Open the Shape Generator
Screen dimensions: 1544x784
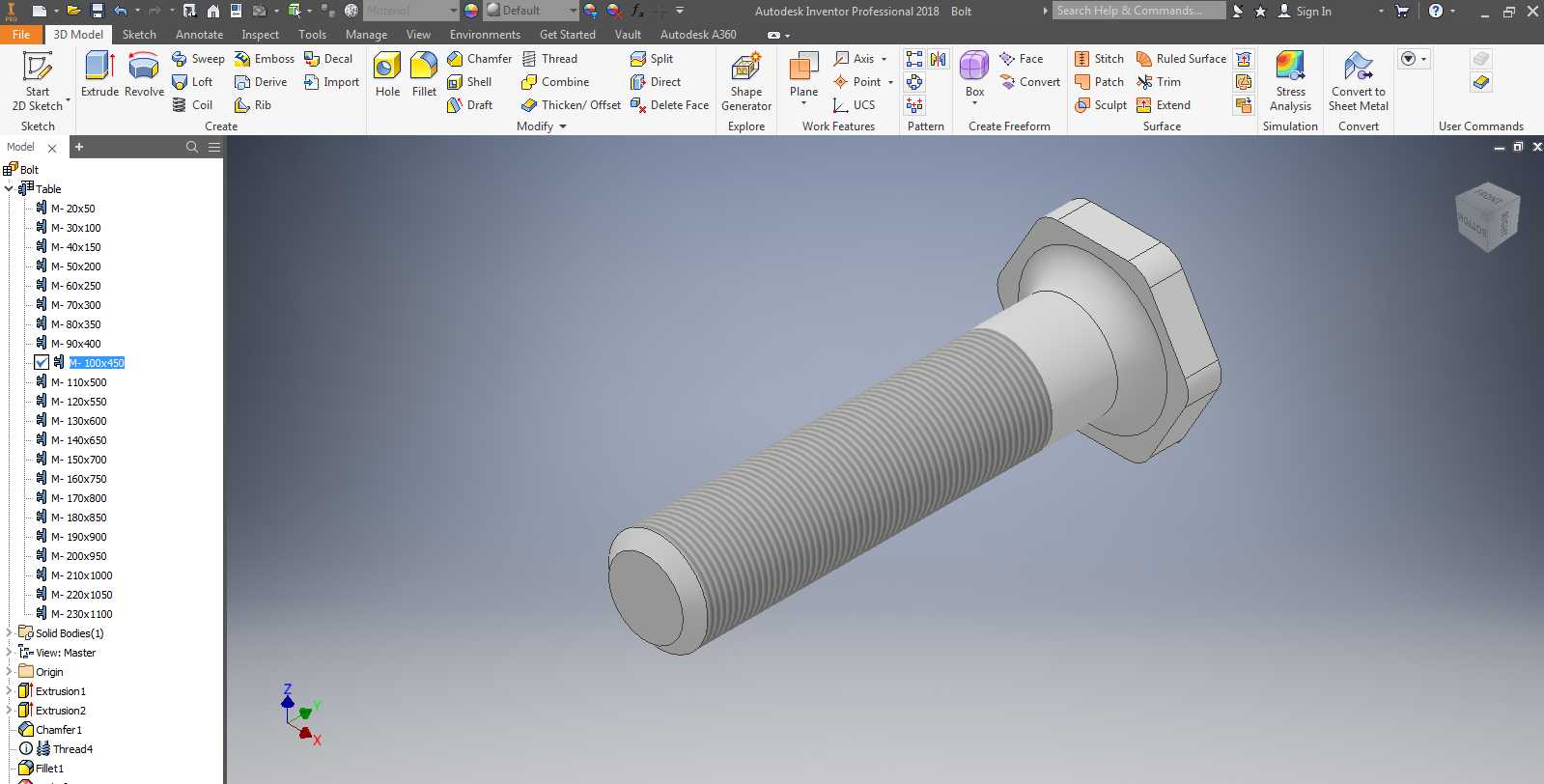click(745, 82)
